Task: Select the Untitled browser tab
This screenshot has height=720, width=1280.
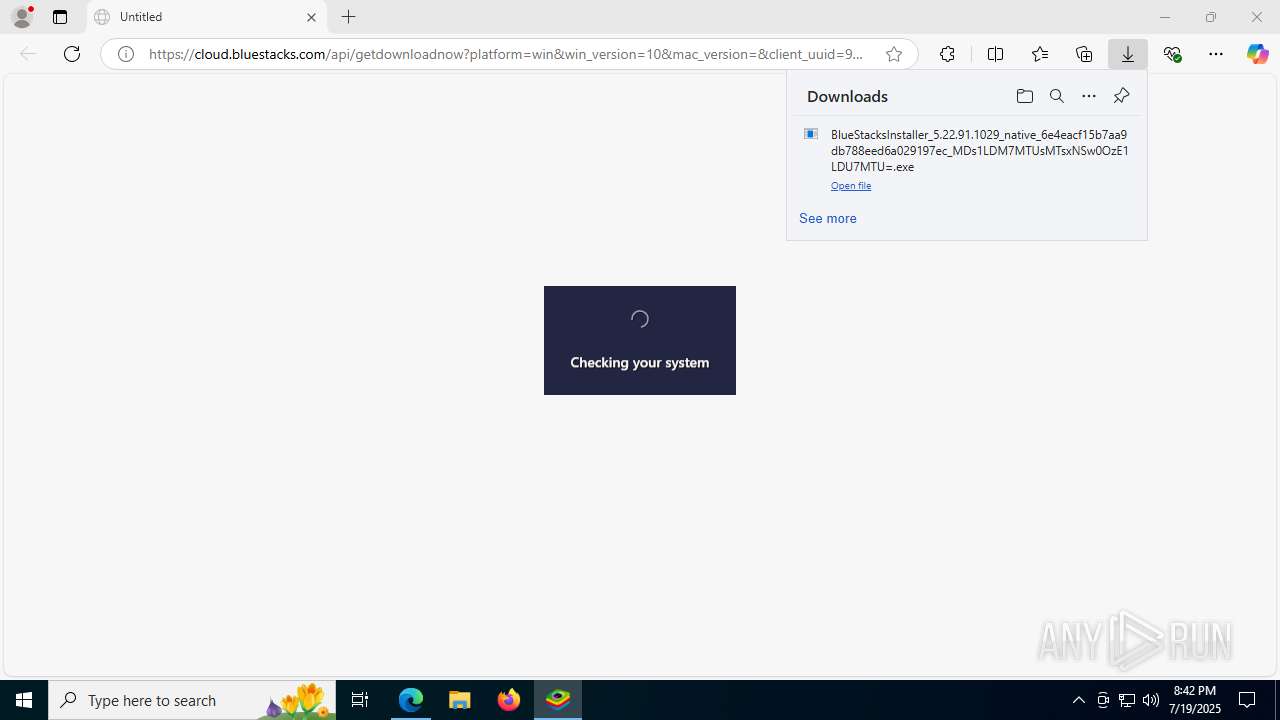Action: (206, 17)
